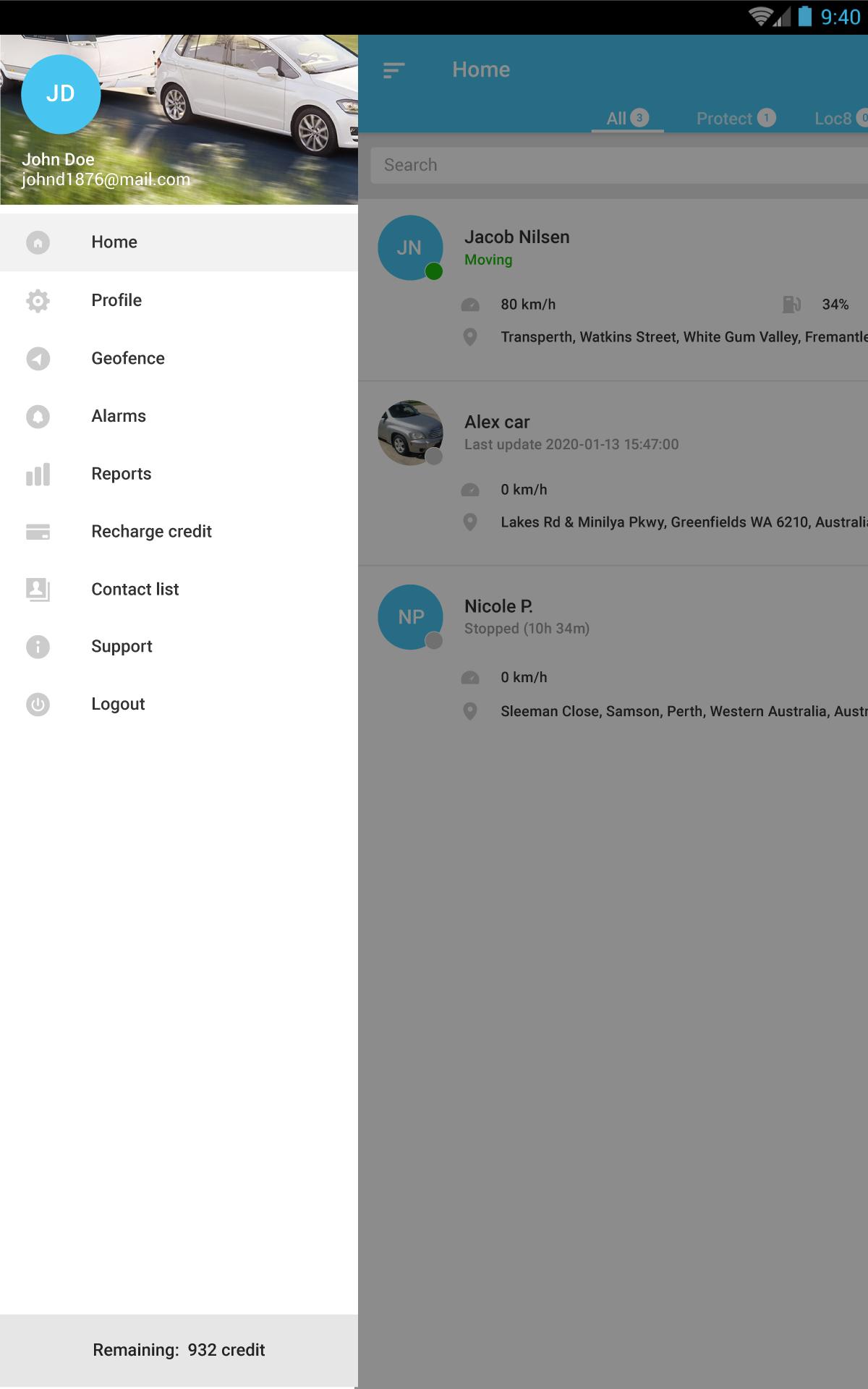Switch to the Protect tab
Image resolution: width=868 pixels, height=1389 pixels.
click(736, 118)
